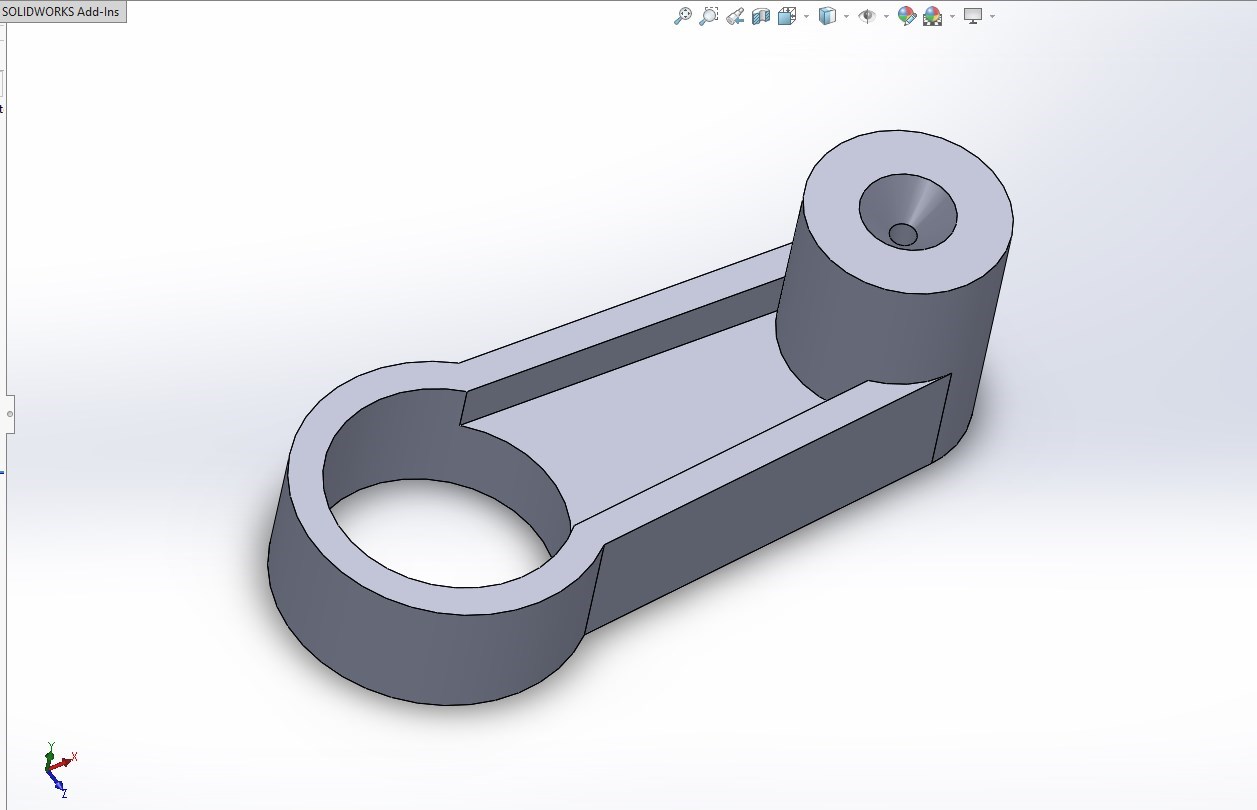Select the Zoom to Area tool
The image size is (1257, 810).
(x=709, y=16)
